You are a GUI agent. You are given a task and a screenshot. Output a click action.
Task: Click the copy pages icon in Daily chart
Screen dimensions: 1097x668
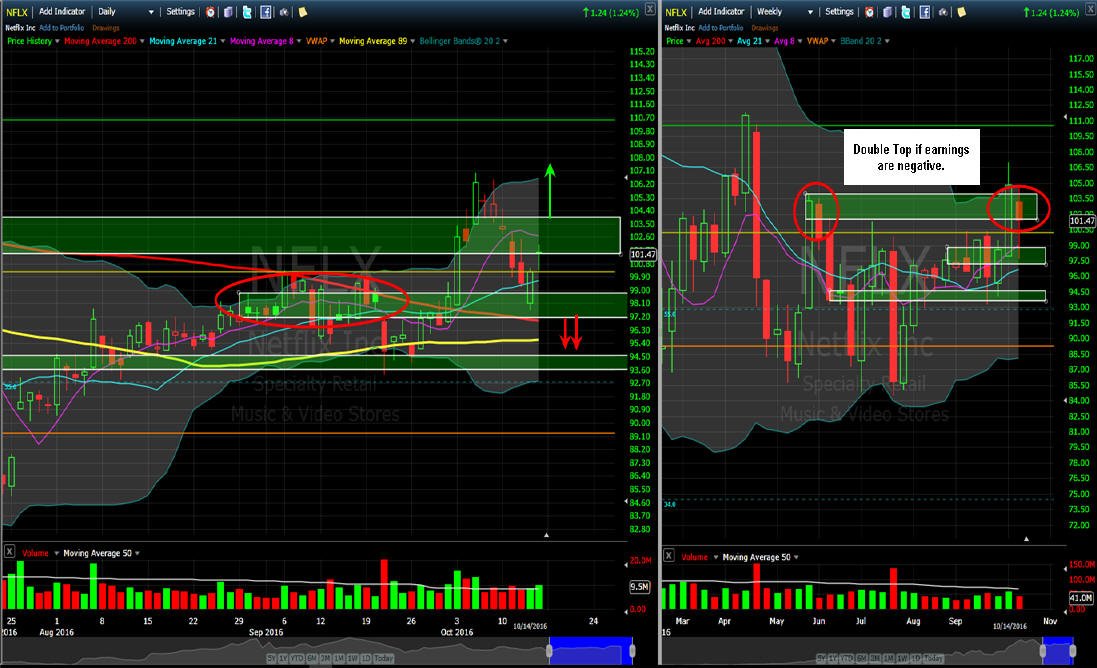[x=228, y=12]
